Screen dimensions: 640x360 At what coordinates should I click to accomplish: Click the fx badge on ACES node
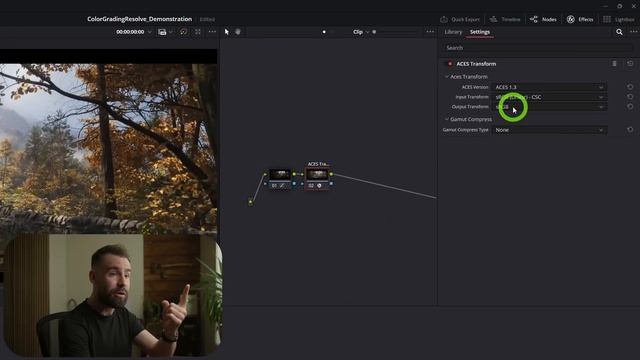click(x=319, y=186)
